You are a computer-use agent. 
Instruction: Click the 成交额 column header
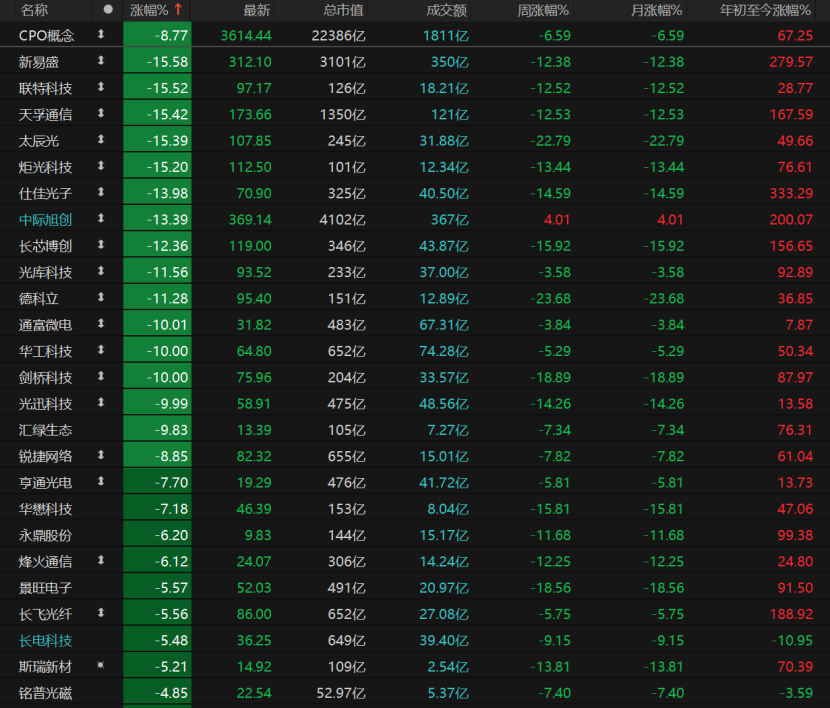[x=447, y=10]
